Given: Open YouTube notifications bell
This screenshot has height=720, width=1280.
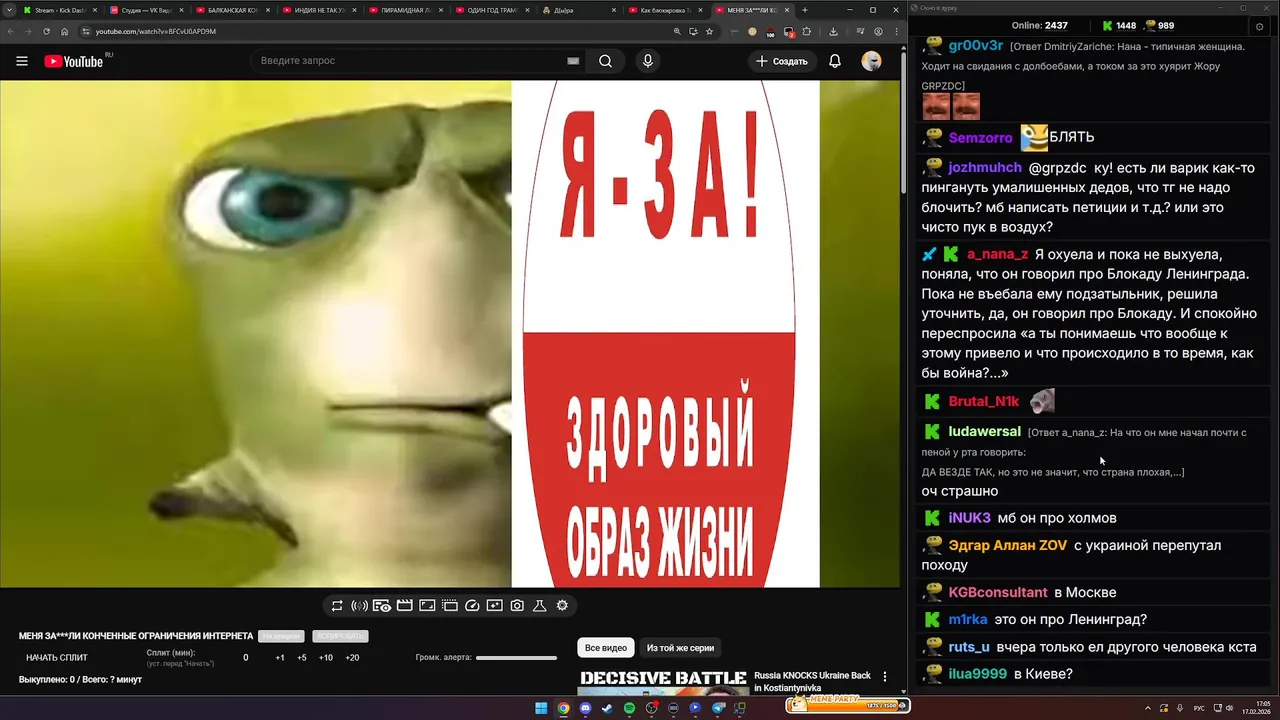Looking at the screenshot, I should point(835,61).
